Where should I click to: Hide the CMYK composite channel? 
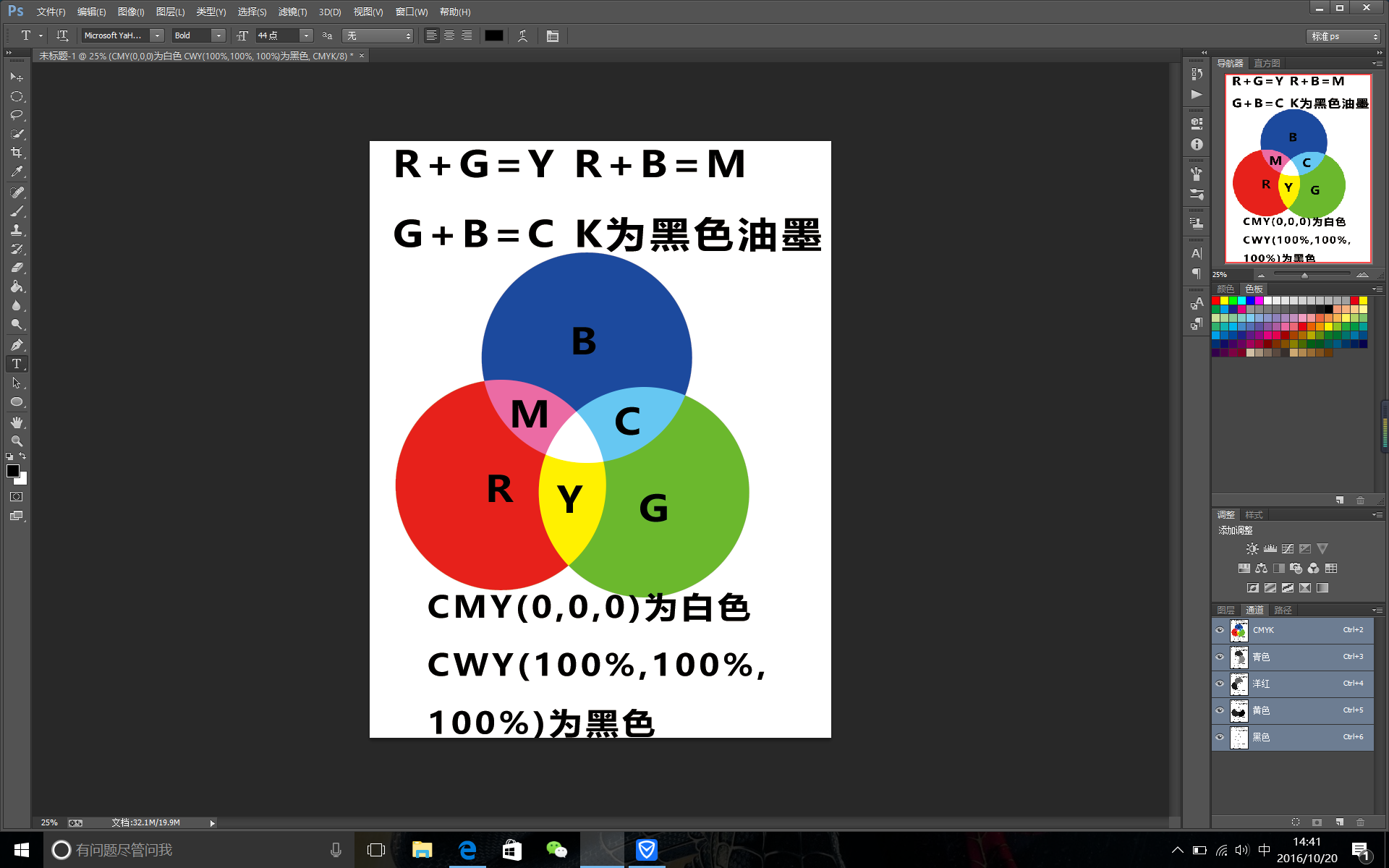click(1220, 630)
